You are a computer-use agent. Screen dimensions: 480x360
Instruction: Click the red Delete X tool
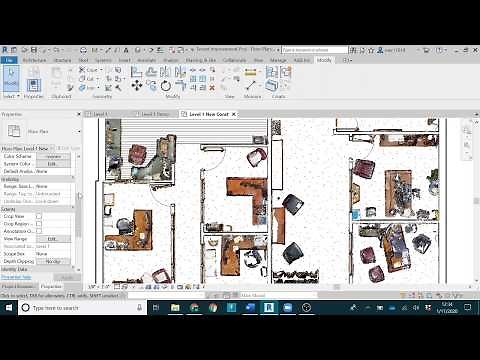pyautogui.click(x=212, y=88)
